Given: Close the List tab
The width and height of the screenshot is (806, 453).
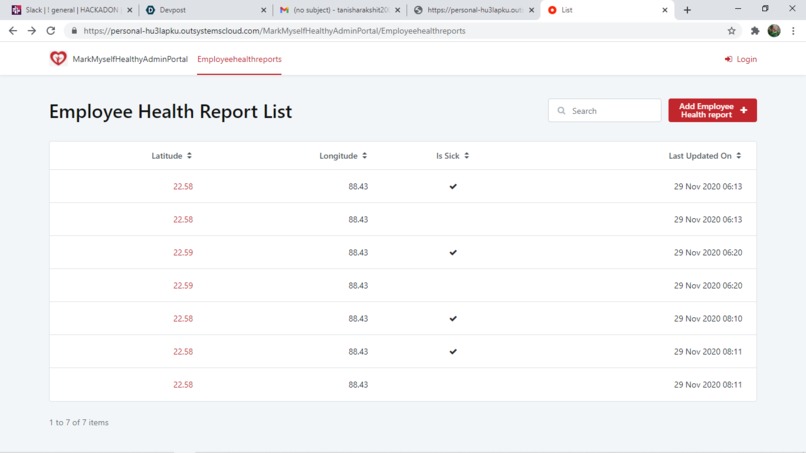Looking at the screenshot, I should click(665, 10).
